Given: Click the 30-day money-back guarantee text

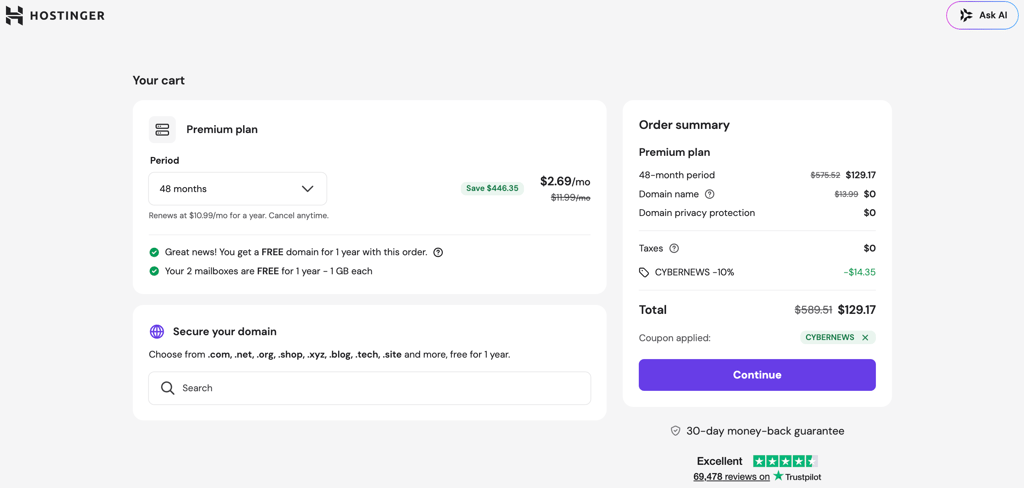Looking at the screenshot, I should click(x=765, y=431).
